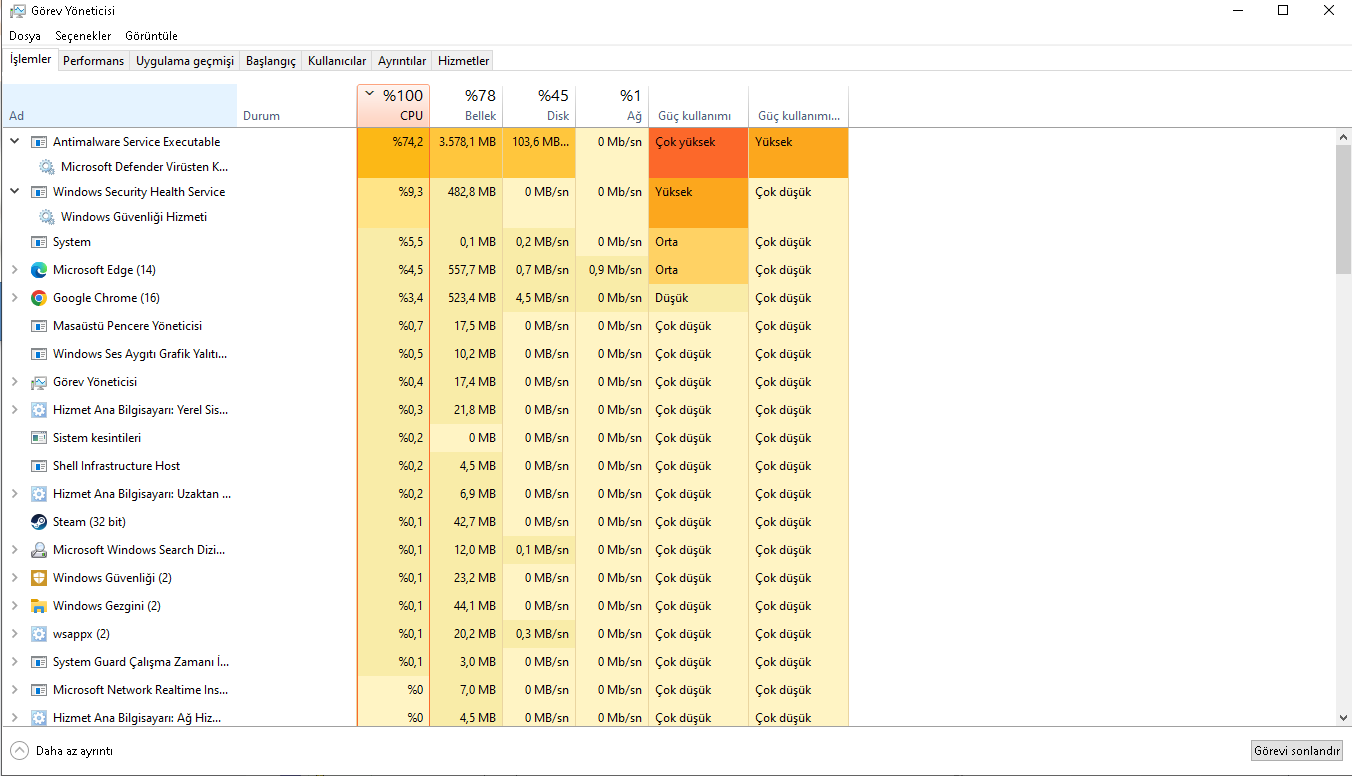Click the Görev Yöneticisi process icon
Screen dimensions: 1352x776
[39, 382]
